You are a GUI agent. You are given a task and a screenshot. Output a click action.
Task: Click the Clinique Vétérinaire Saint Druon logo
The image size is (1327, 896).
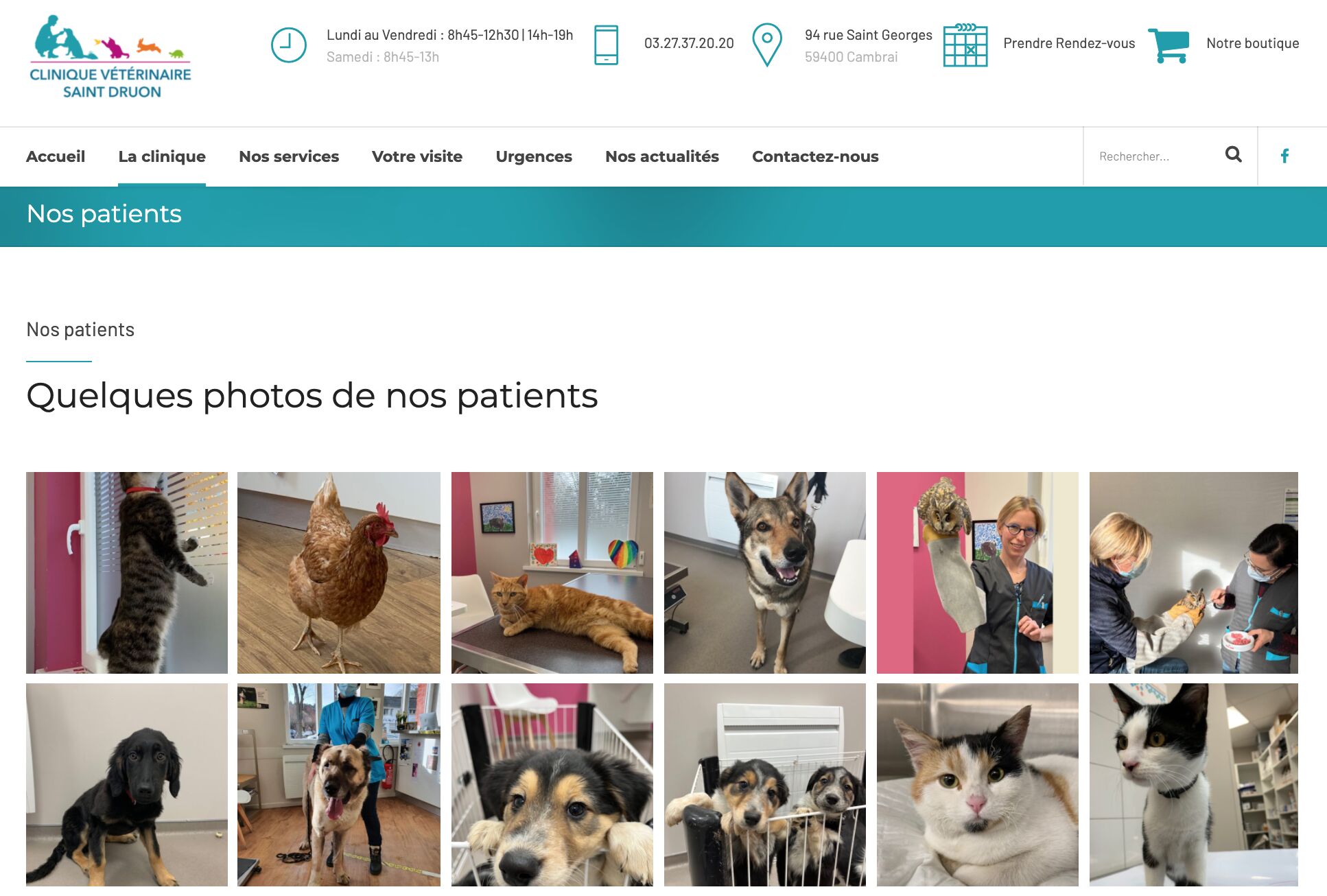click(110, 57)
